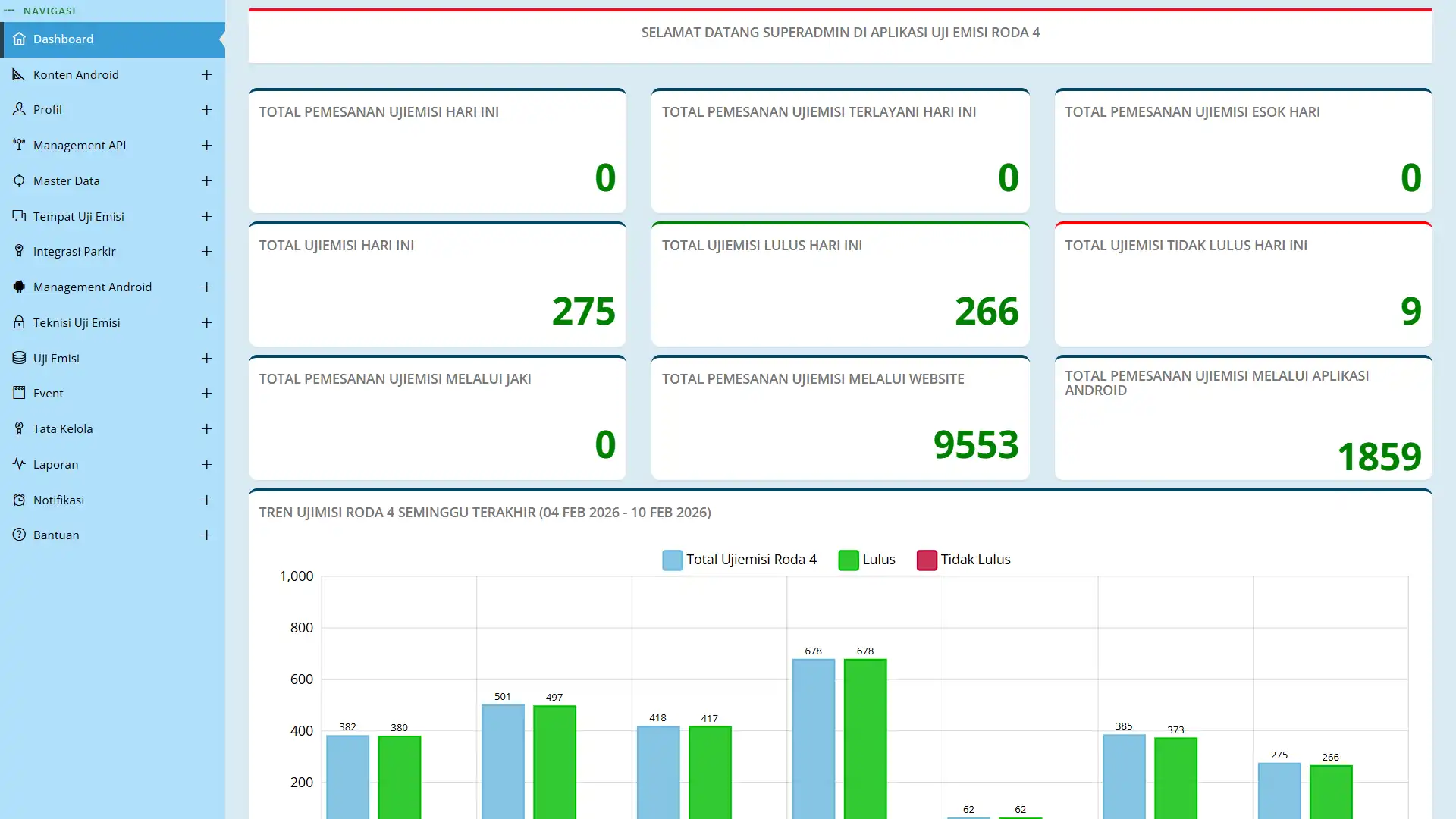
Task: Click the Dashboard home icon
Action: click(x=19, y=39)
